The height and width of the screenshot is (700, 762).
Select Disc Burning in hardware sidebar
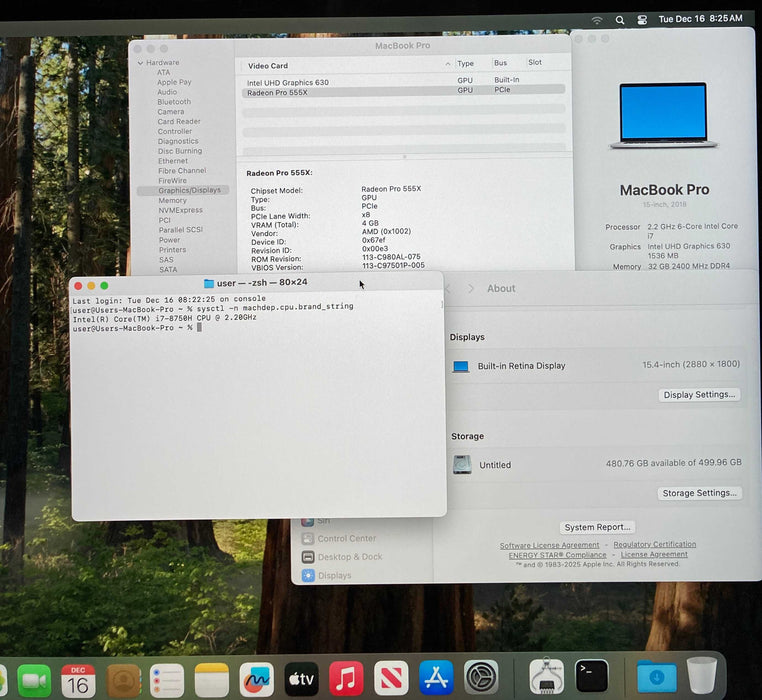[180, 151]
